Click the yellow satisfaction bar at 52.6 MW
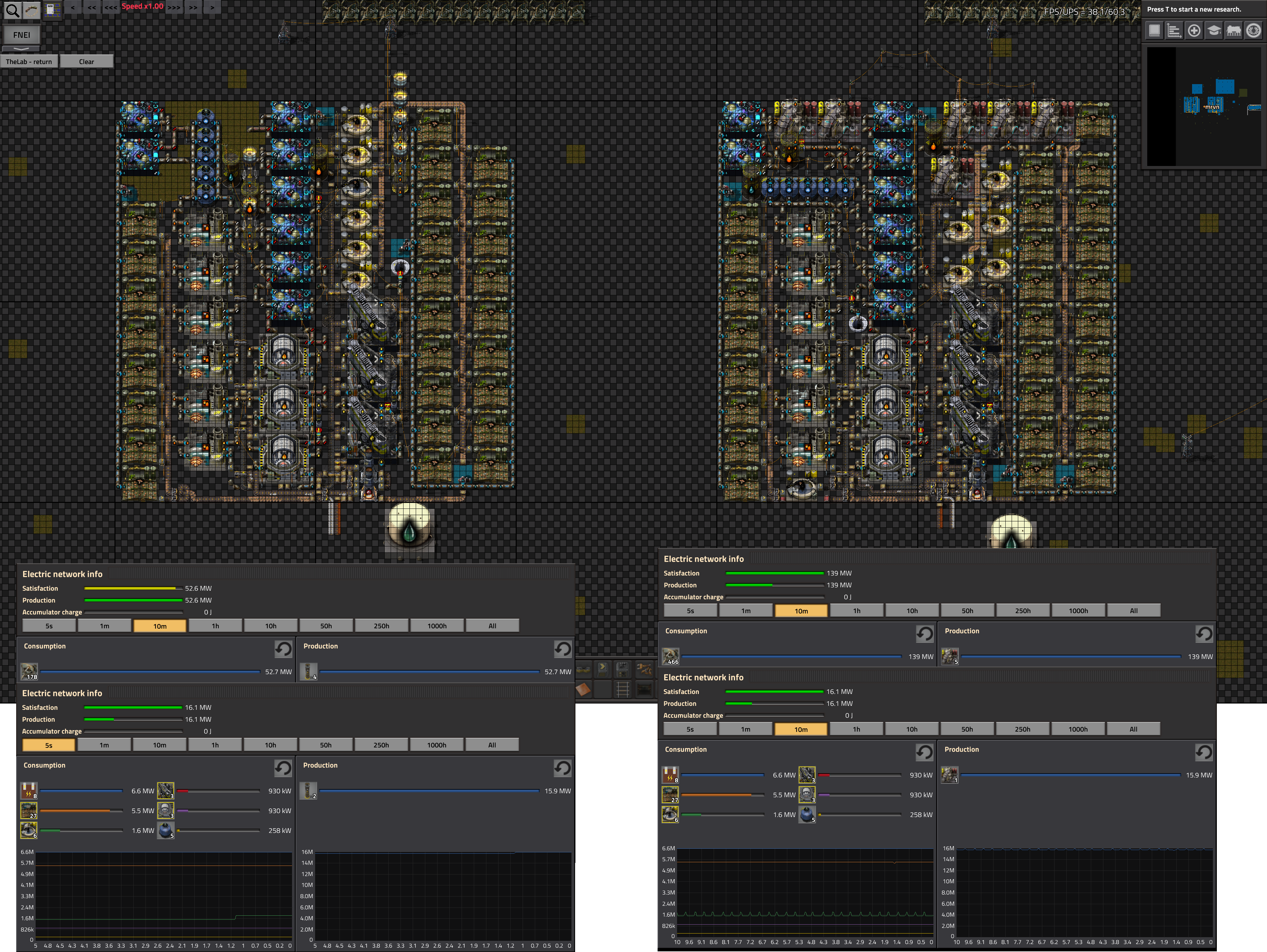 (133, 588)
